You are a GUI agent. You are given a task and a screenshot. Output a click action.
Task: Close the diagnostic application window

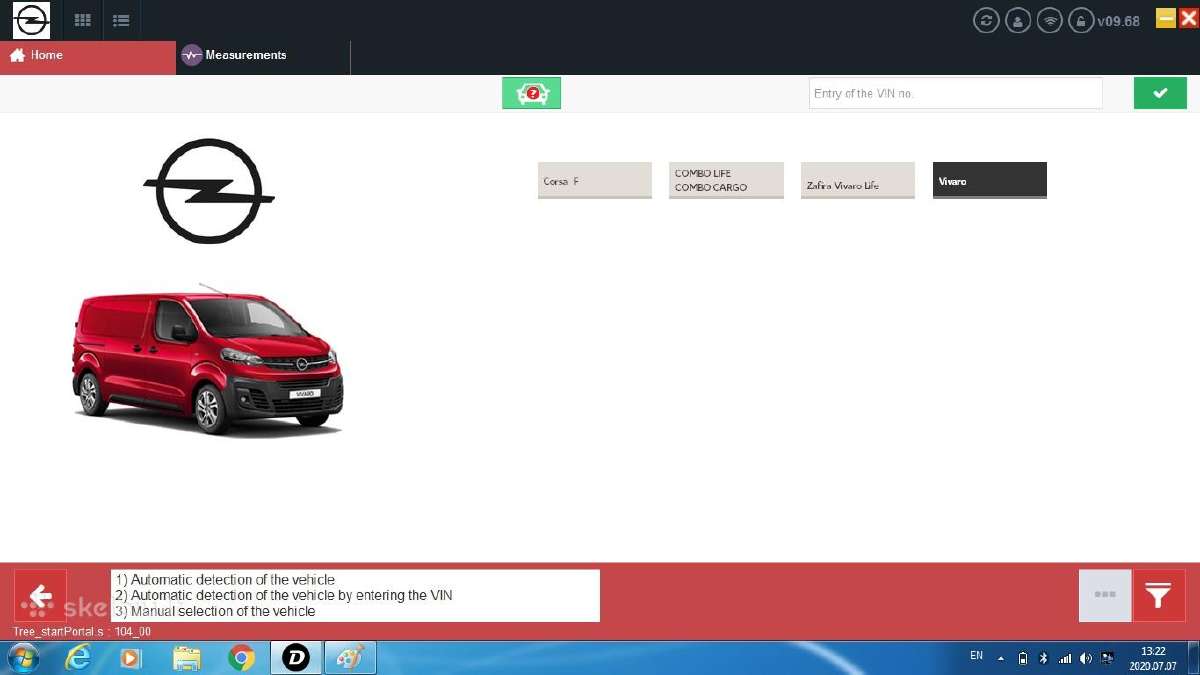pos(1188,18)
